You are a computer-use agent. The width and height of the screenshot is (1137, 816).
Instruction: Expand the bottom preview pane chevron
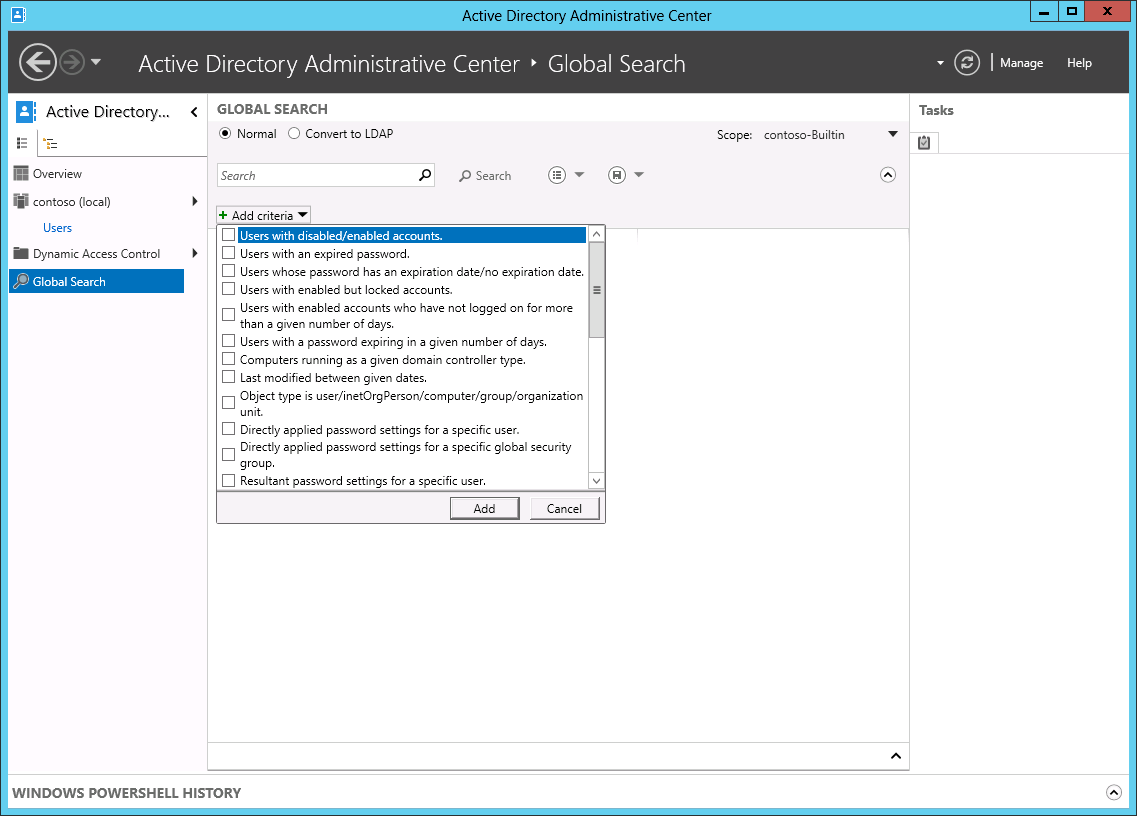[896, 756]
